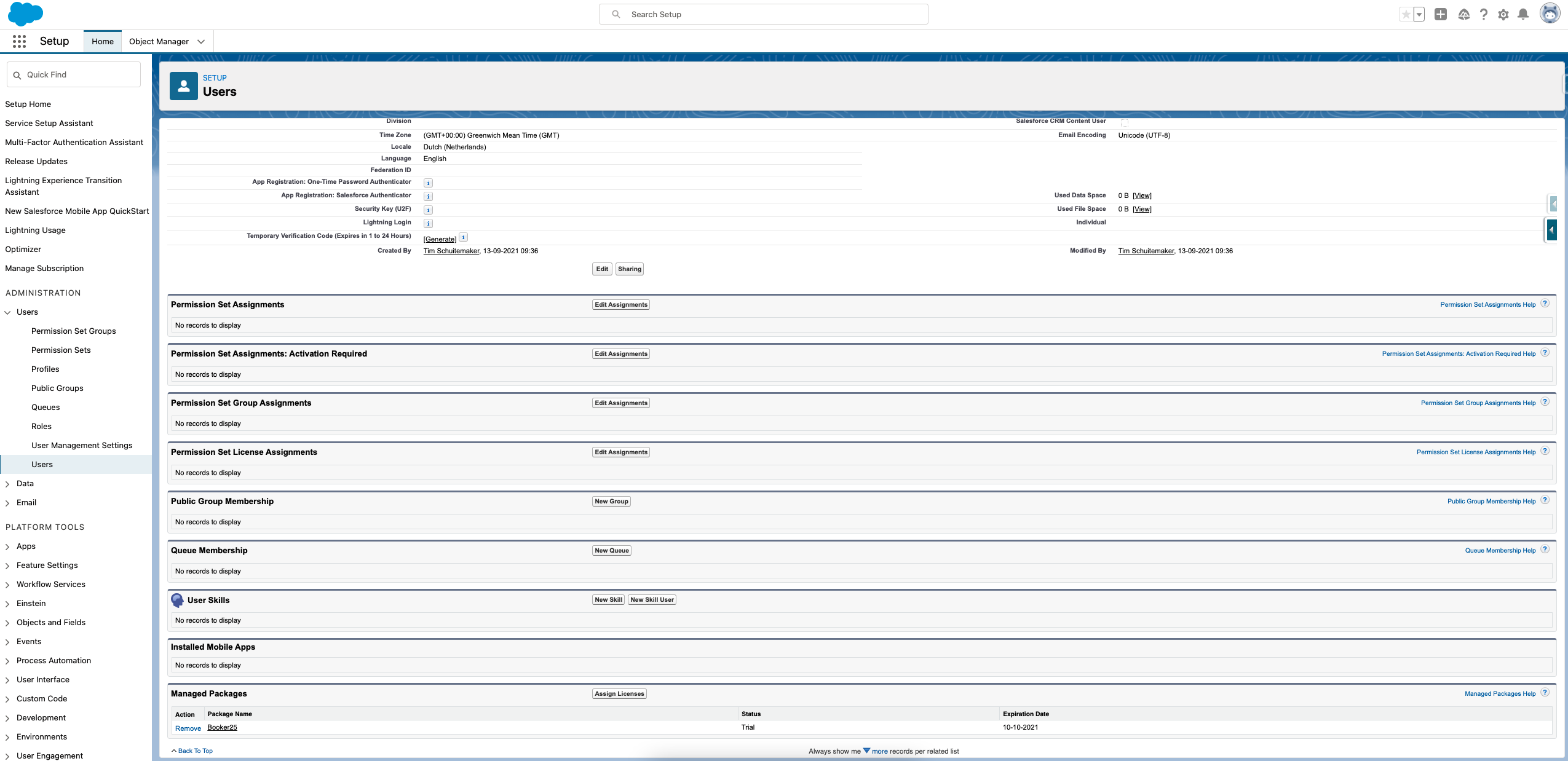Click the favorites star icon
1568x761 pixels.
point(1406,14)
